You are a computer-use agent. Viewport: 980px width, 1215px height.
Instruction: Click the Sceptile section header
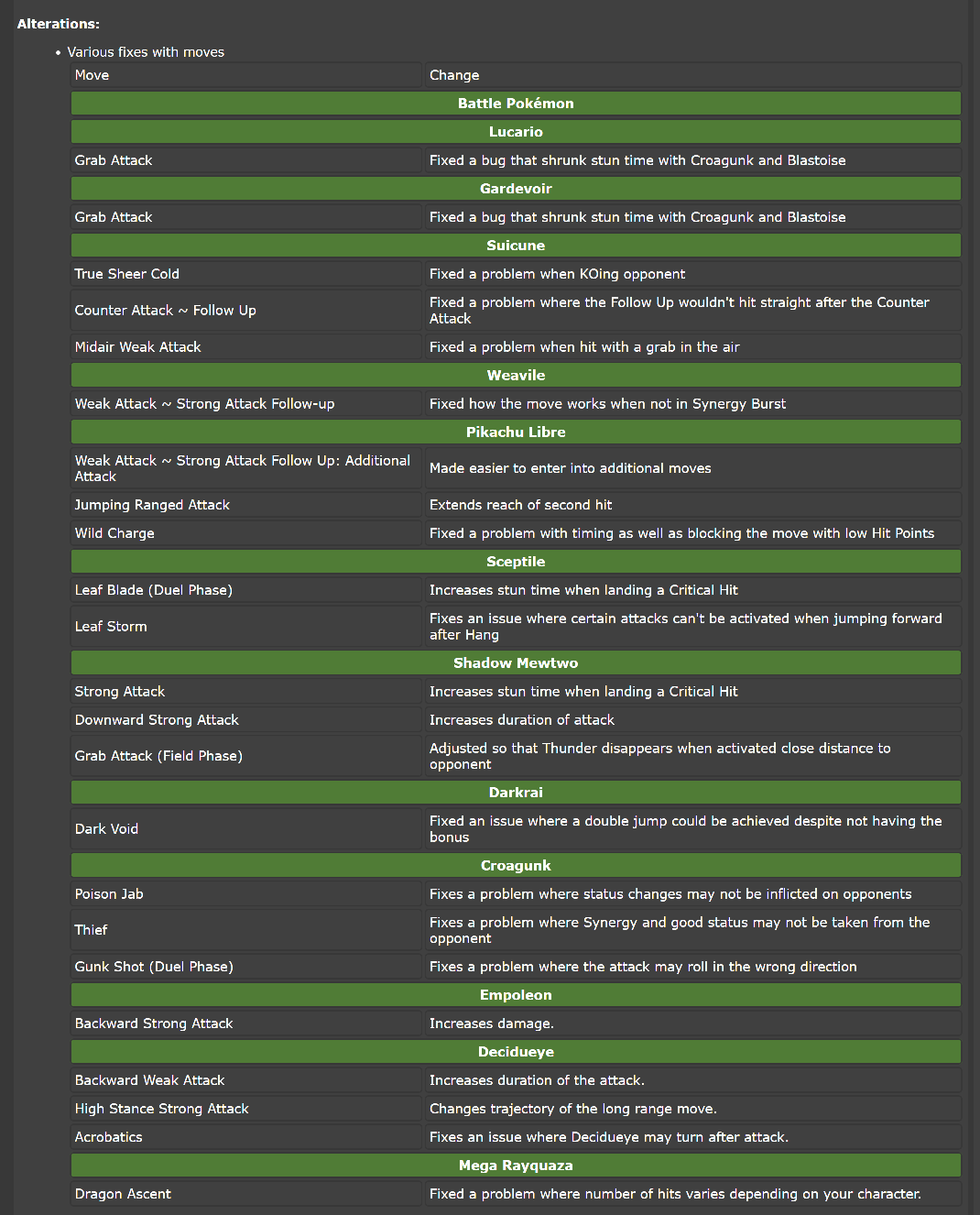(x=516, y=562)
